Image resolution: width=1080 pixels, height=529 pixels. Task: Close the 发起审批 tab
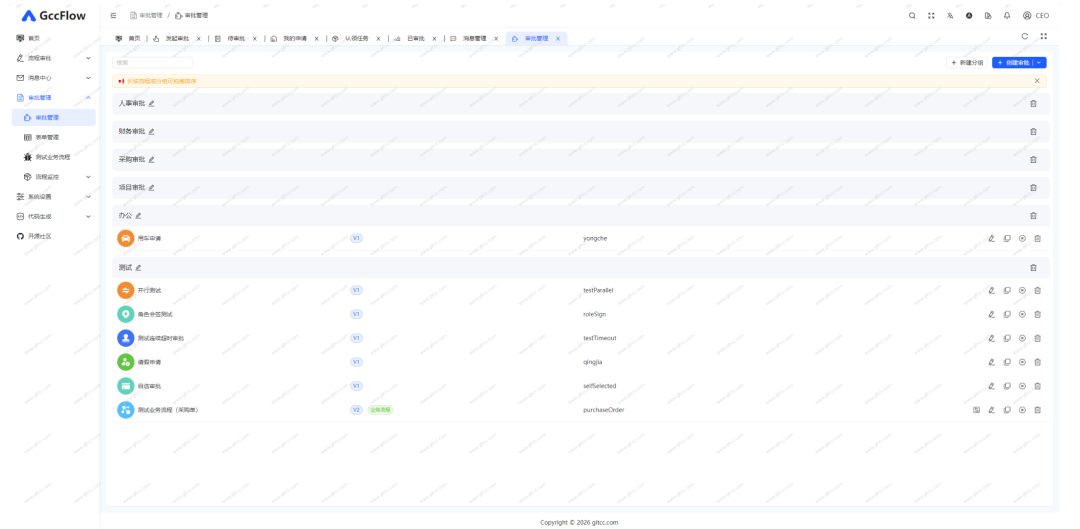(198, 39)
